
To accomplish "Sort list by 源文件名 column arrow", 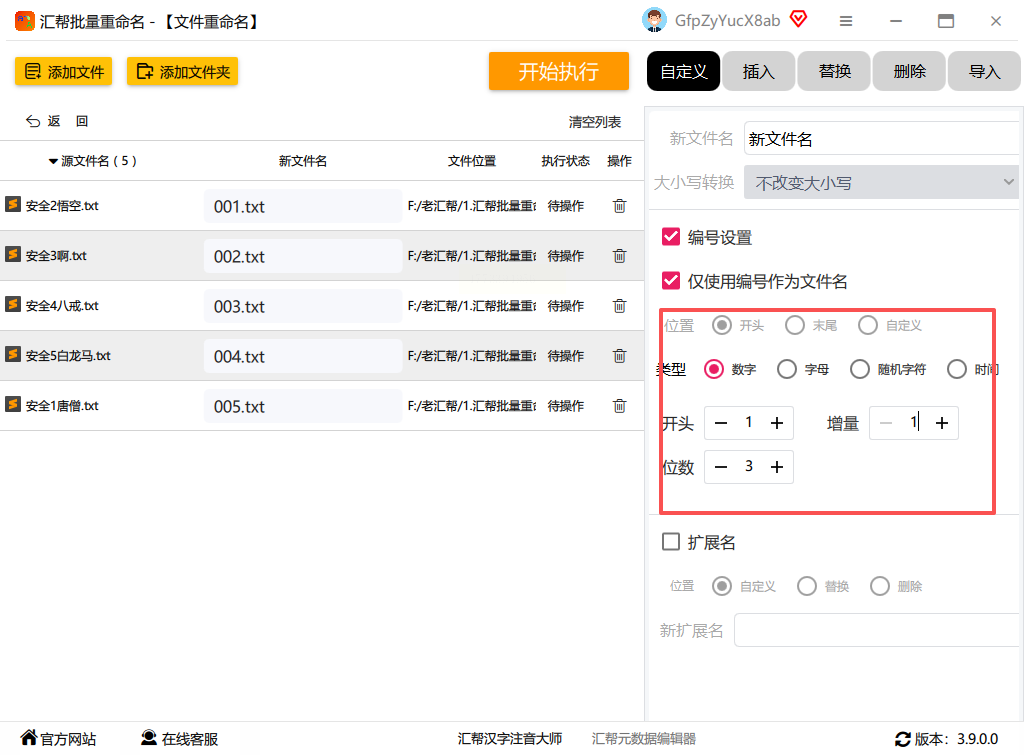I will pyautogui.click(x=53, y=161).
